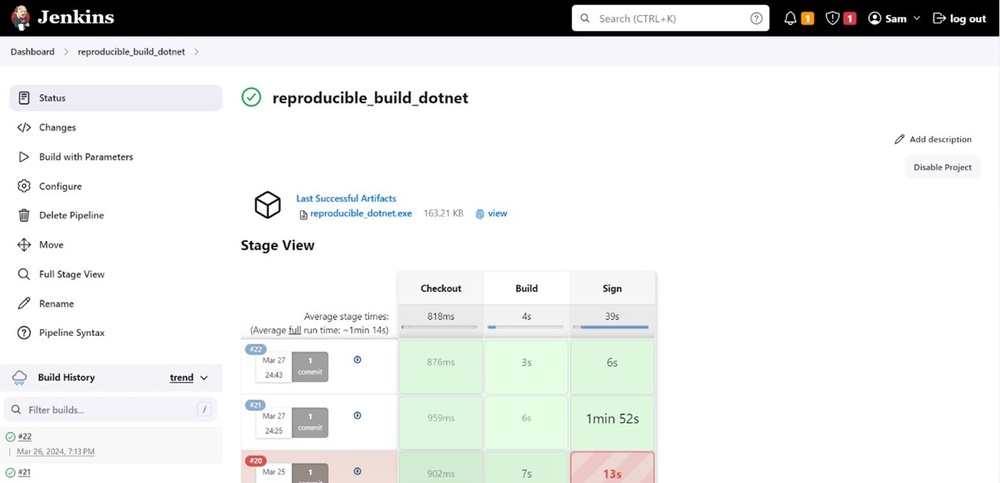Click the Status page icon
This screenshot has height=483, width=1000.
(x=24, y=98)
